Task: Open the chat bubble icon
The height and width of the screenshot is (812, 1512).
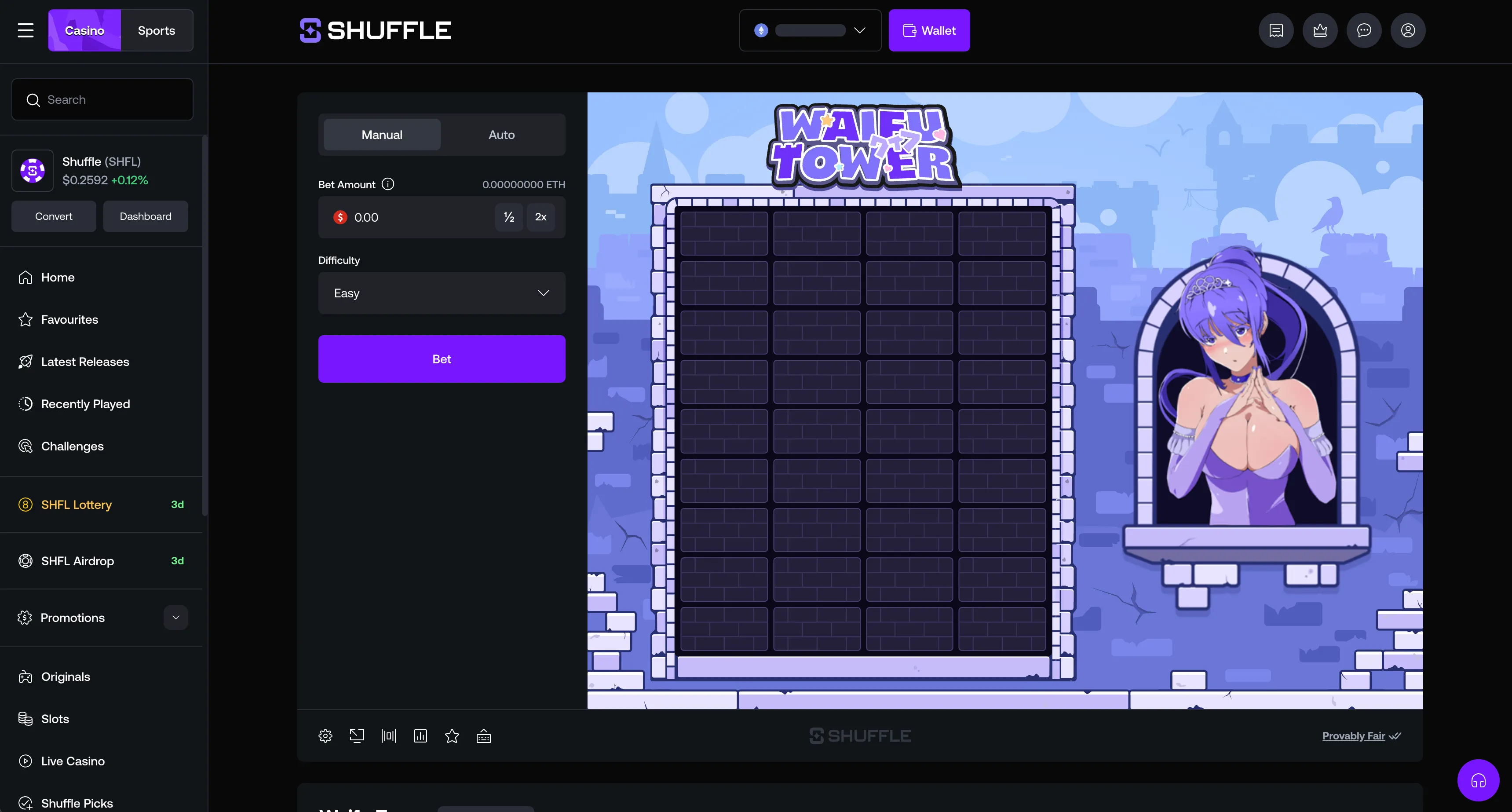Action: (1364, 30)
